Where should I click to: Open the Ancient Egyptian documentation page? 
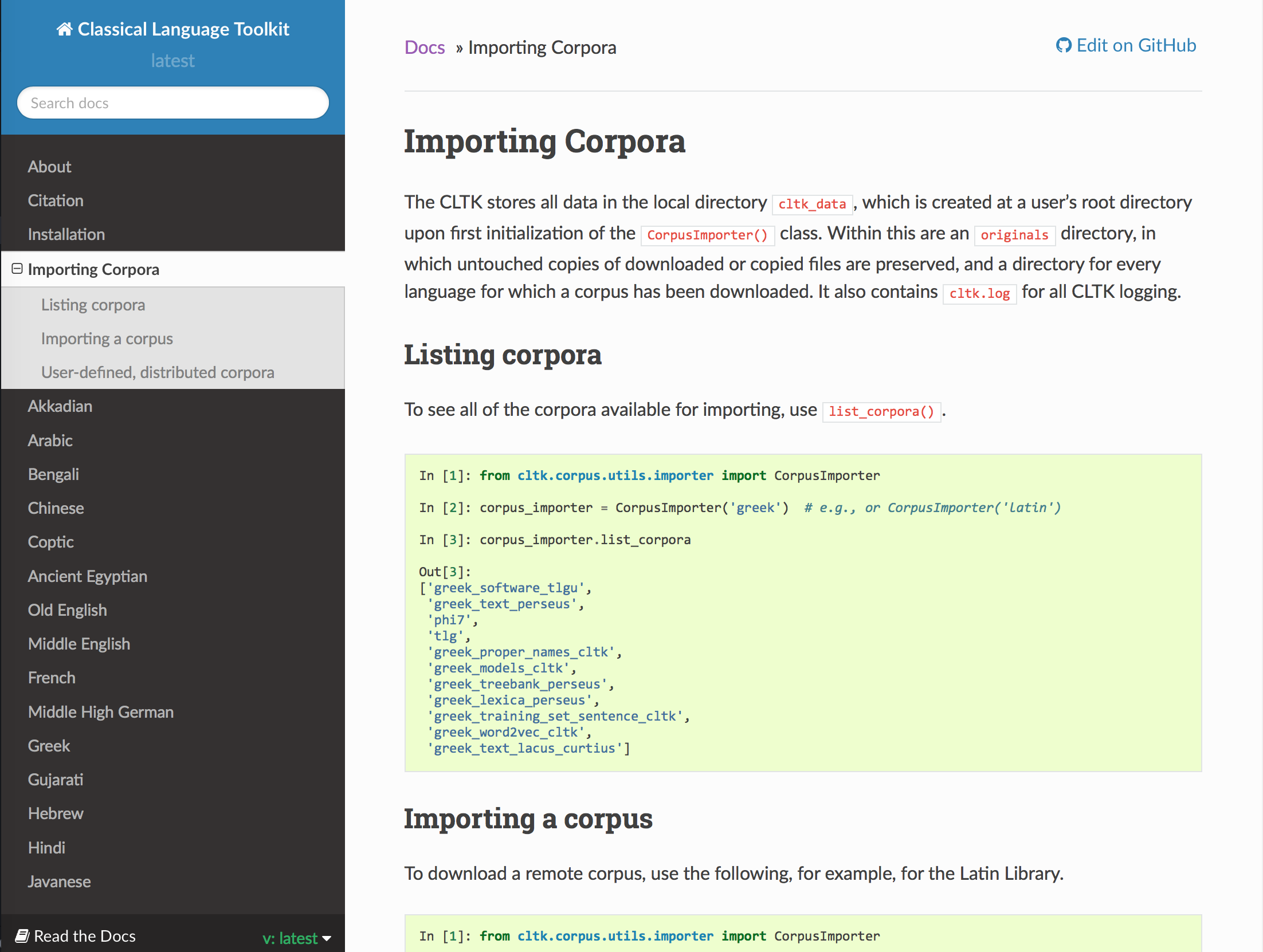(x=88, y=576)
